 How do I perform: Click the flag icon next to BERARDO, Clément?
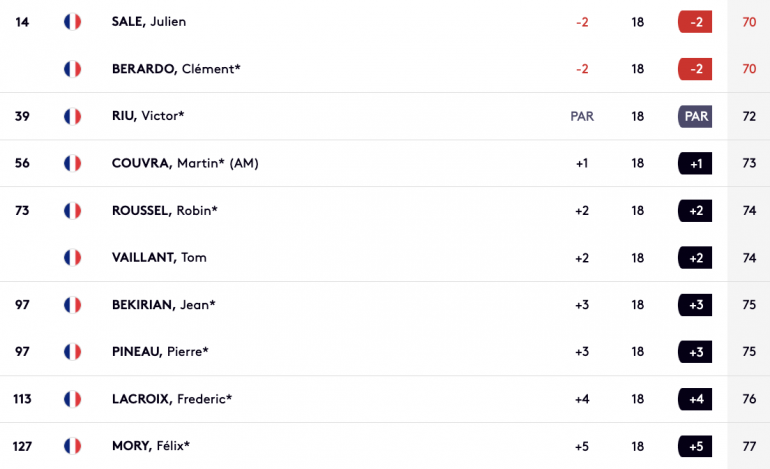point(72,69)
